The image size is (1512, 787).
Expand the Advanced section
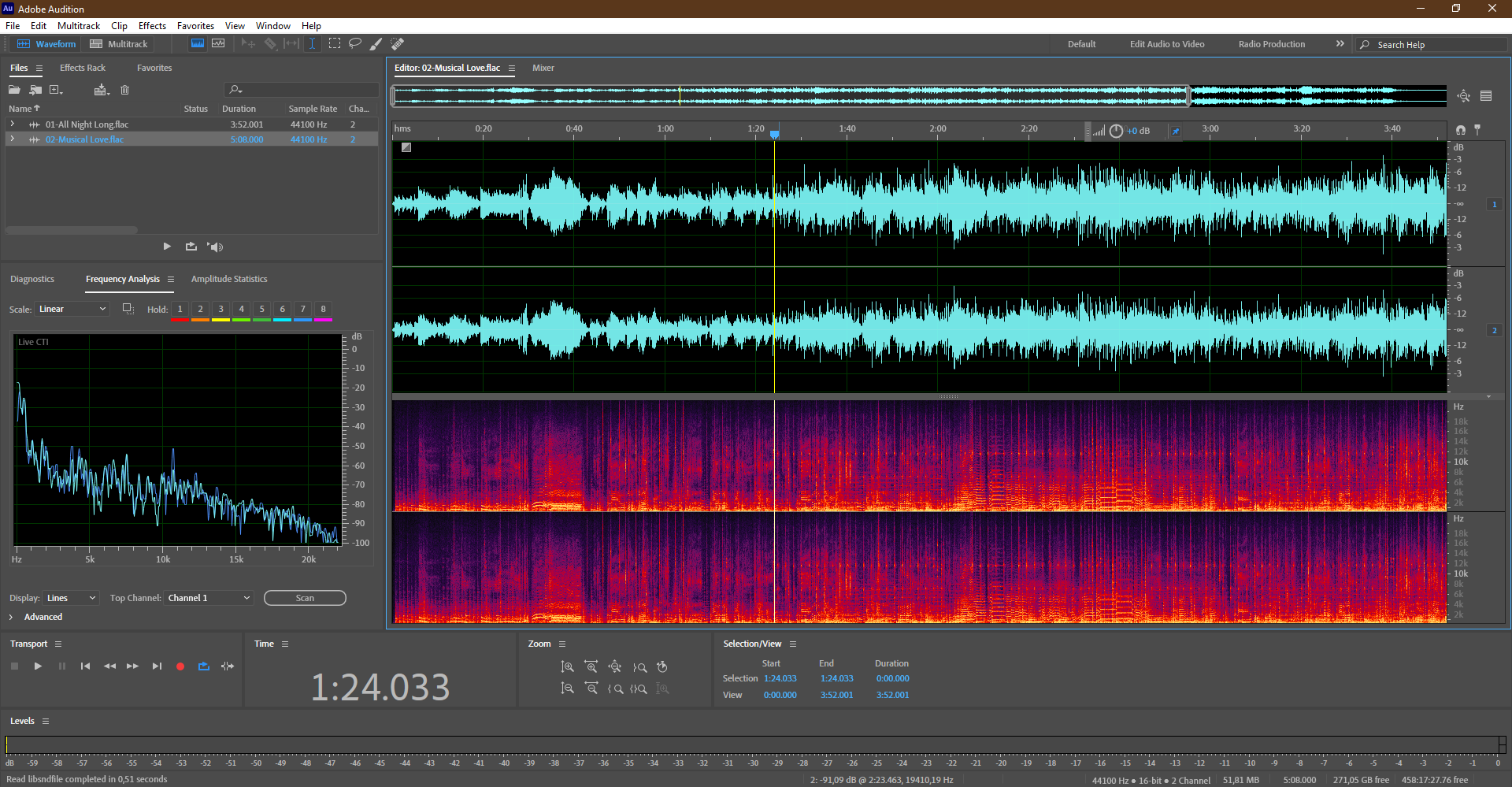coord(11,617)
